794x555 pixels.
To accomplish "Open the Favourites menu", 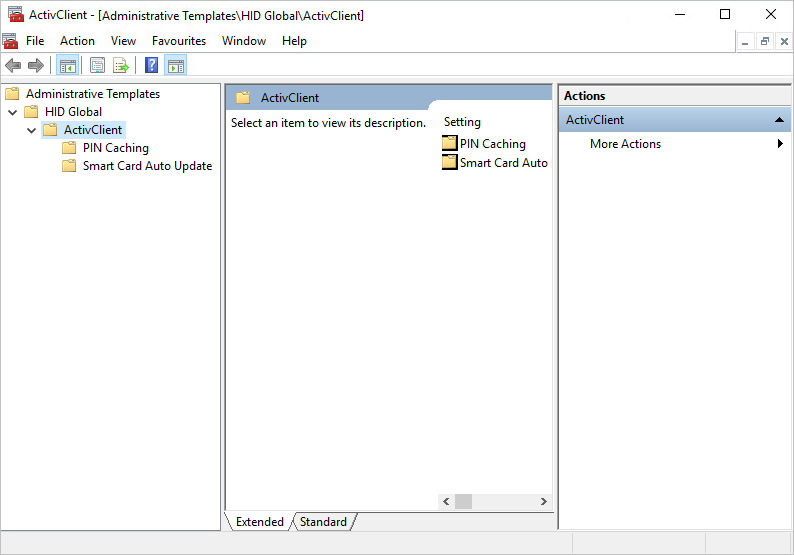I will (179, 41).
